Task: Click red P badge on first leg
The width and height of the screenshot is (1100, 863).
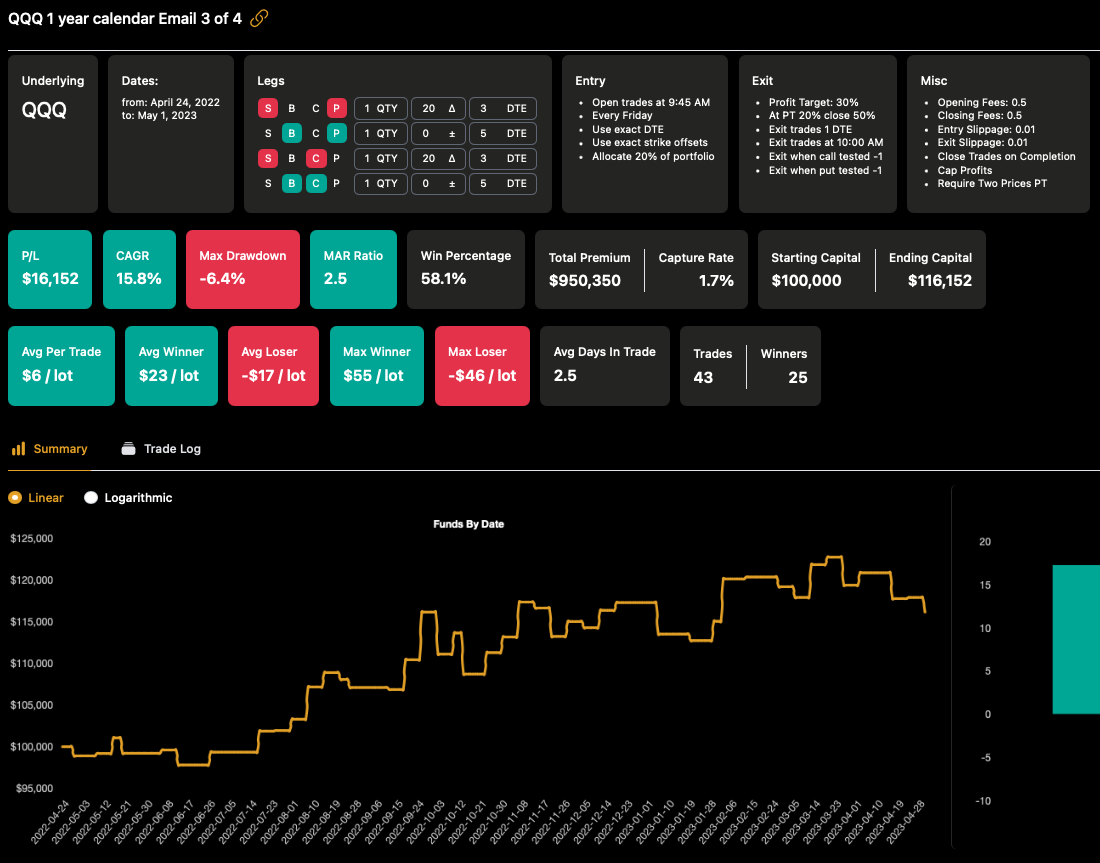Action: 336,108
